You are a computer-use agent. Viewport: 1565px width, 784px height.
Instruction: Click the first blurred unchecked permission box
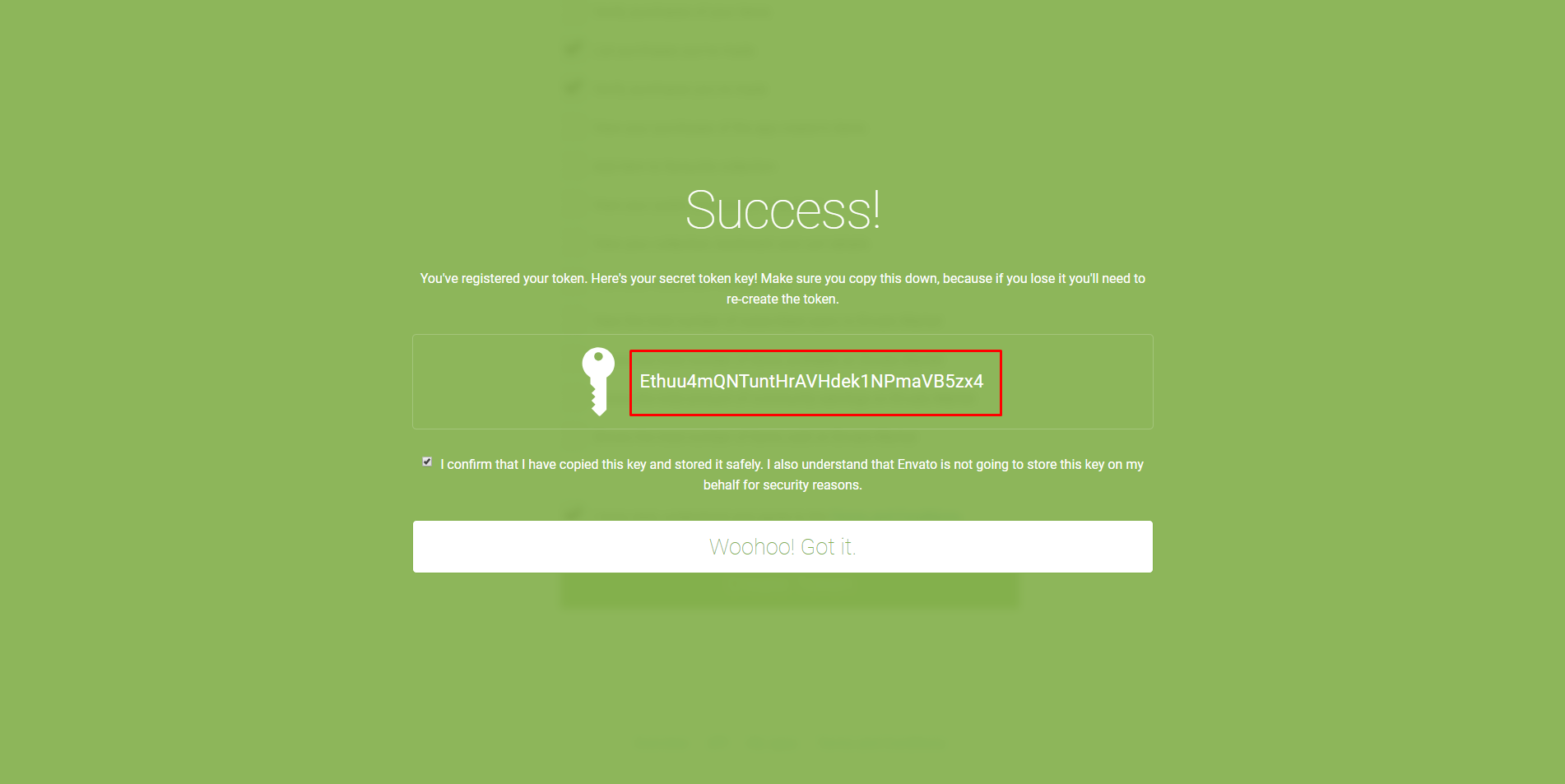573,128
